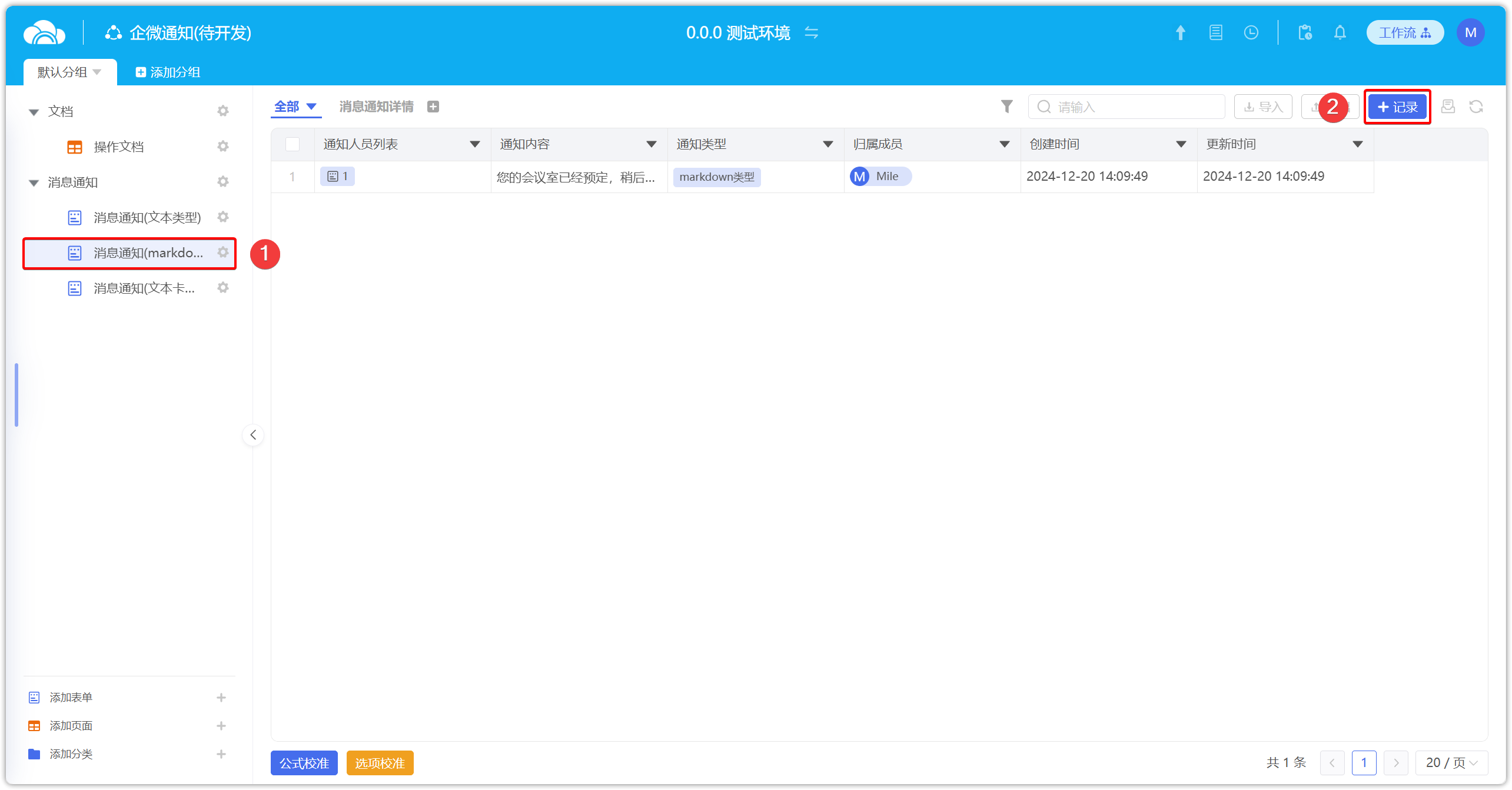Click 添加分类 in sidebar bottom
Image resolution: width=1512 pixels, height=790 pixels.
point(71,754)
